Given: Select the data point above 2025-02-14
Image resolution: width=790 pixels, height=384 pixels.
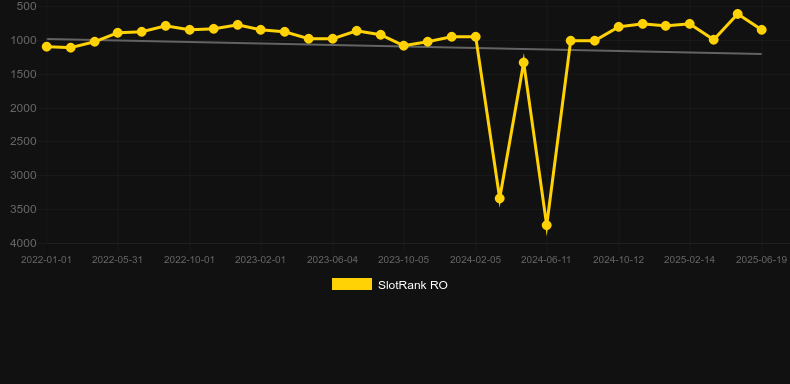Looking at the screenshot, I should (690, 24).
